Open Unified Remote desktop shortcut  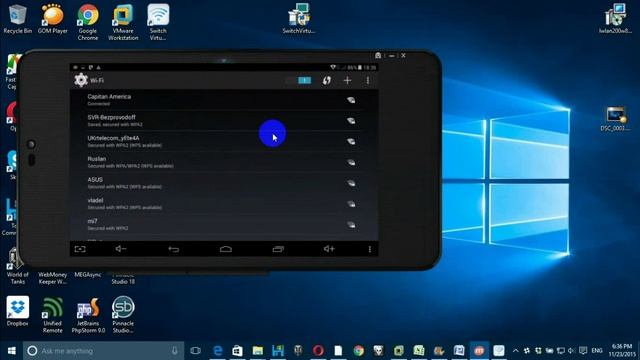53,315
